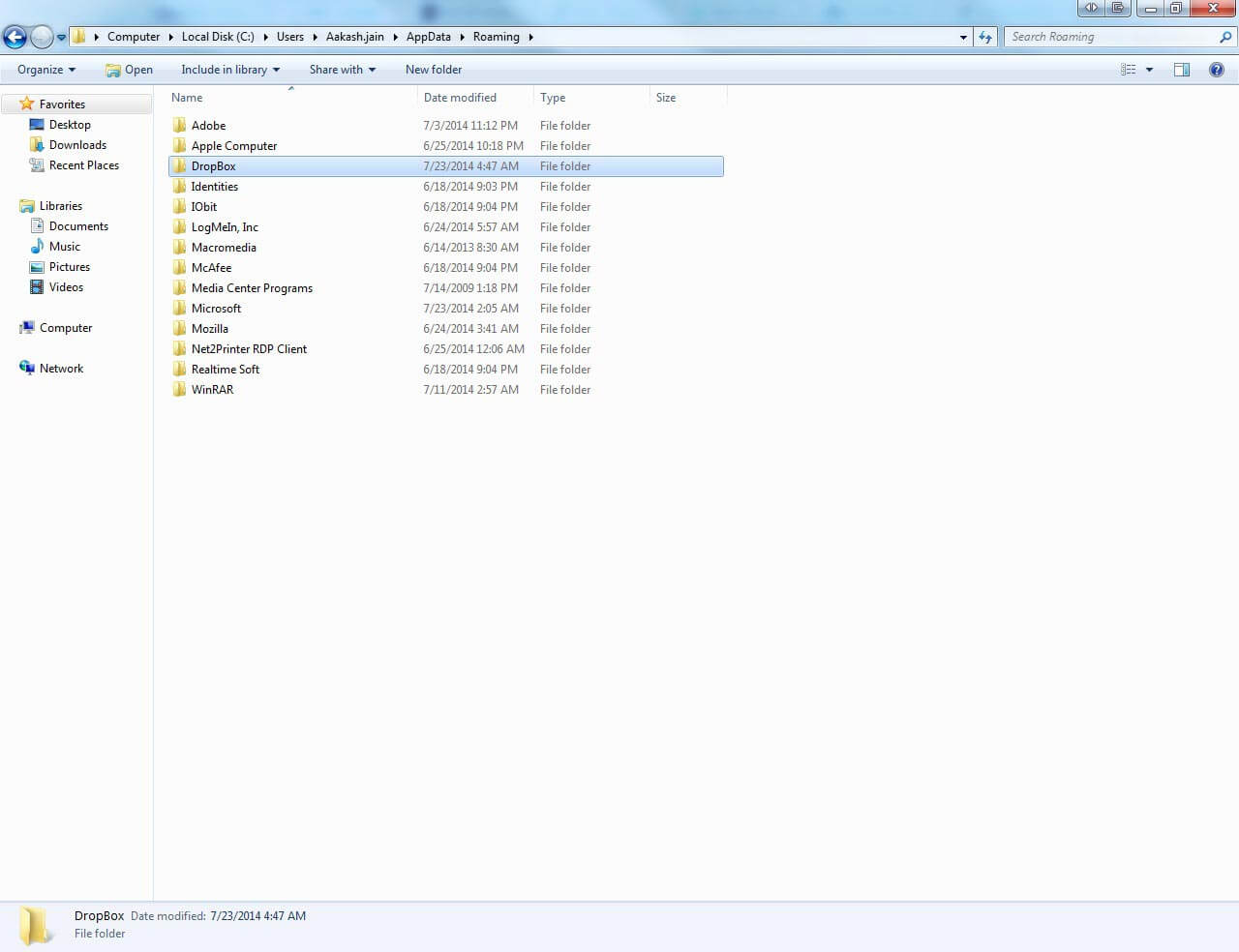Click AppData in the address breadcrumb
The image size is (1239, 952).
[x=428, y=37]
